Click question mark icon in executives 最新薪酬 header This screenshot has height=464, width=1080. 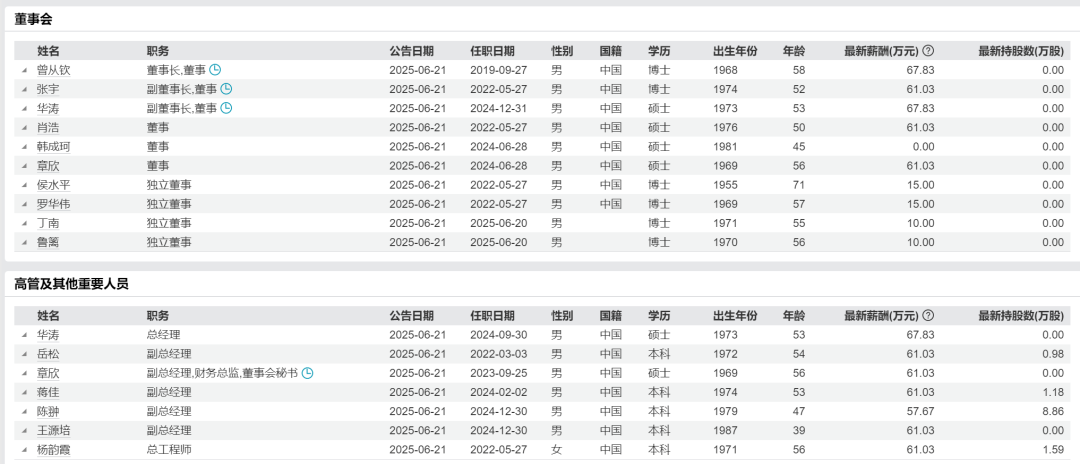click(x=928, y=315)
